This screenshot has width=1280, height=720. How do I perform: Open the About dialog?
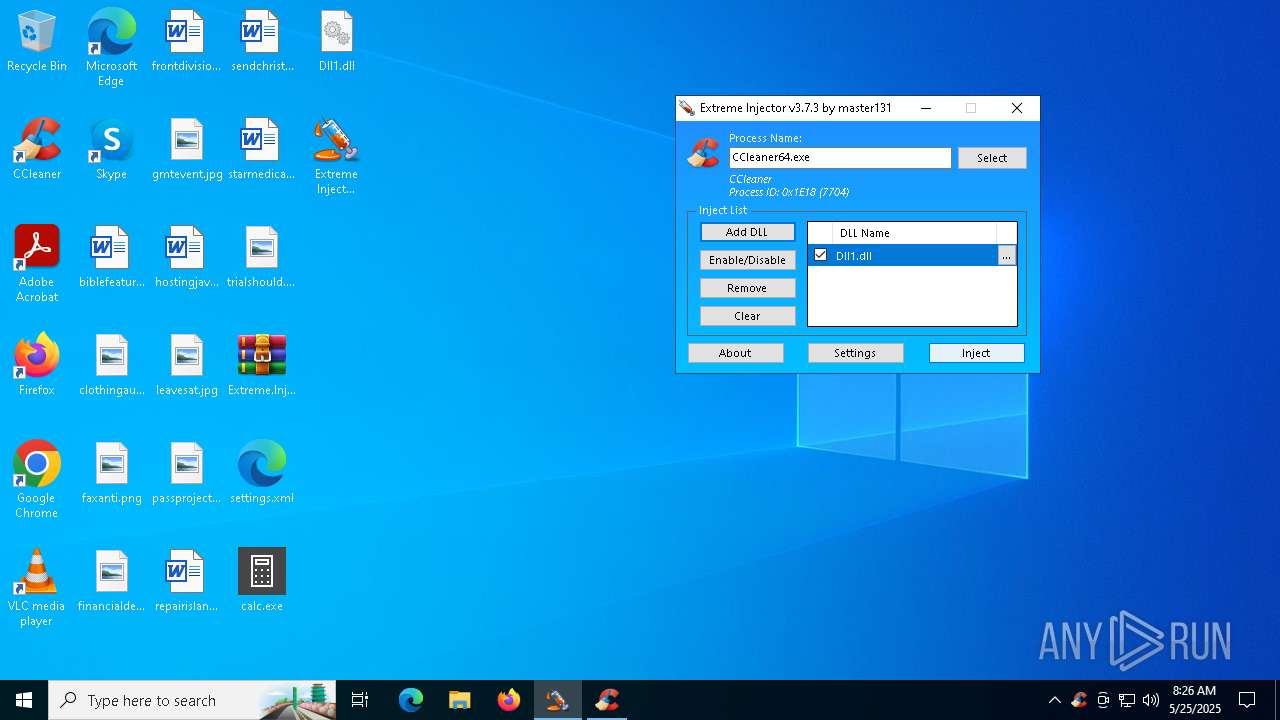click(735, 353)
